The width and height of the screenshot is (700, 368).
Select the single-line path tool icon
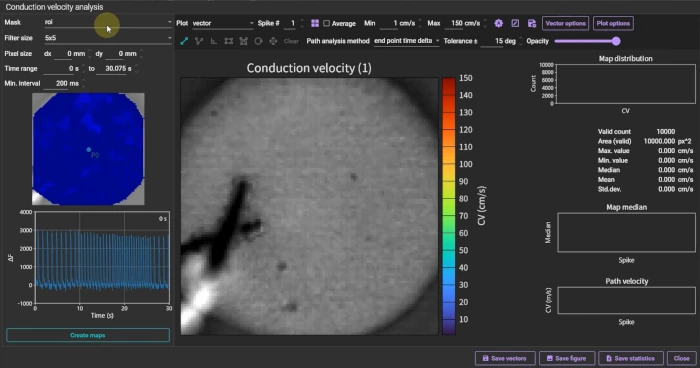point(184,41)
